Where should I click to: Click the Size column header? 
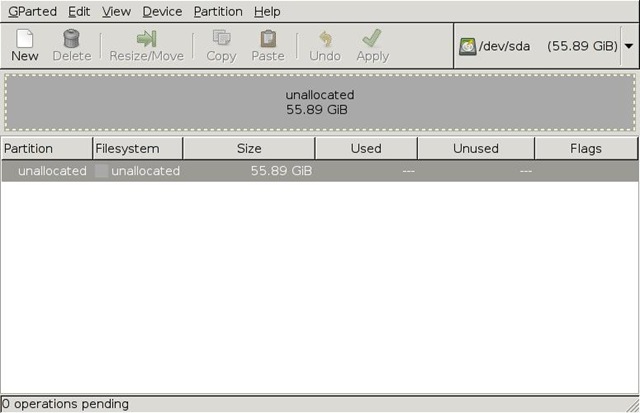[249, 149]
